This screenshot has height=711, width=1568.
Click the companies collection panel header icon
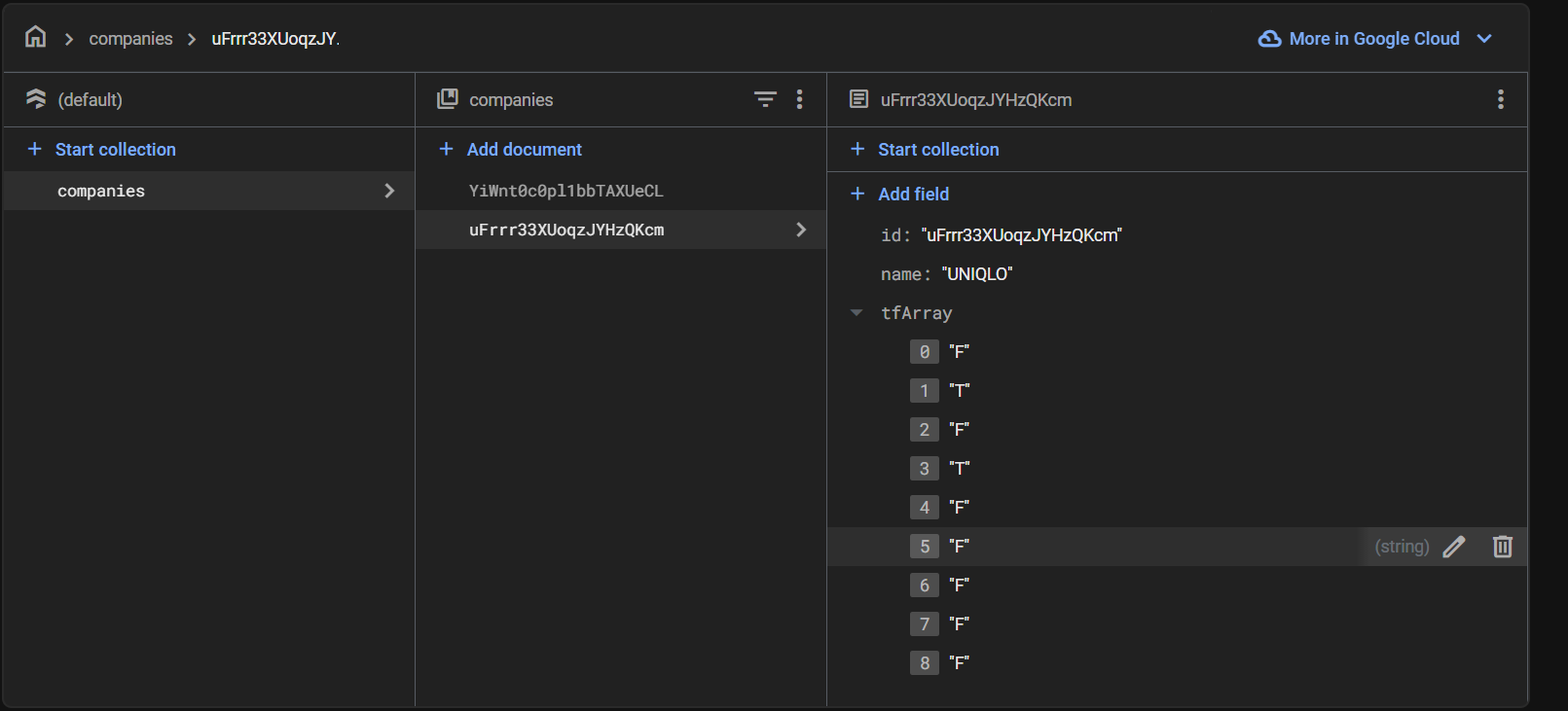click(448, 99)
